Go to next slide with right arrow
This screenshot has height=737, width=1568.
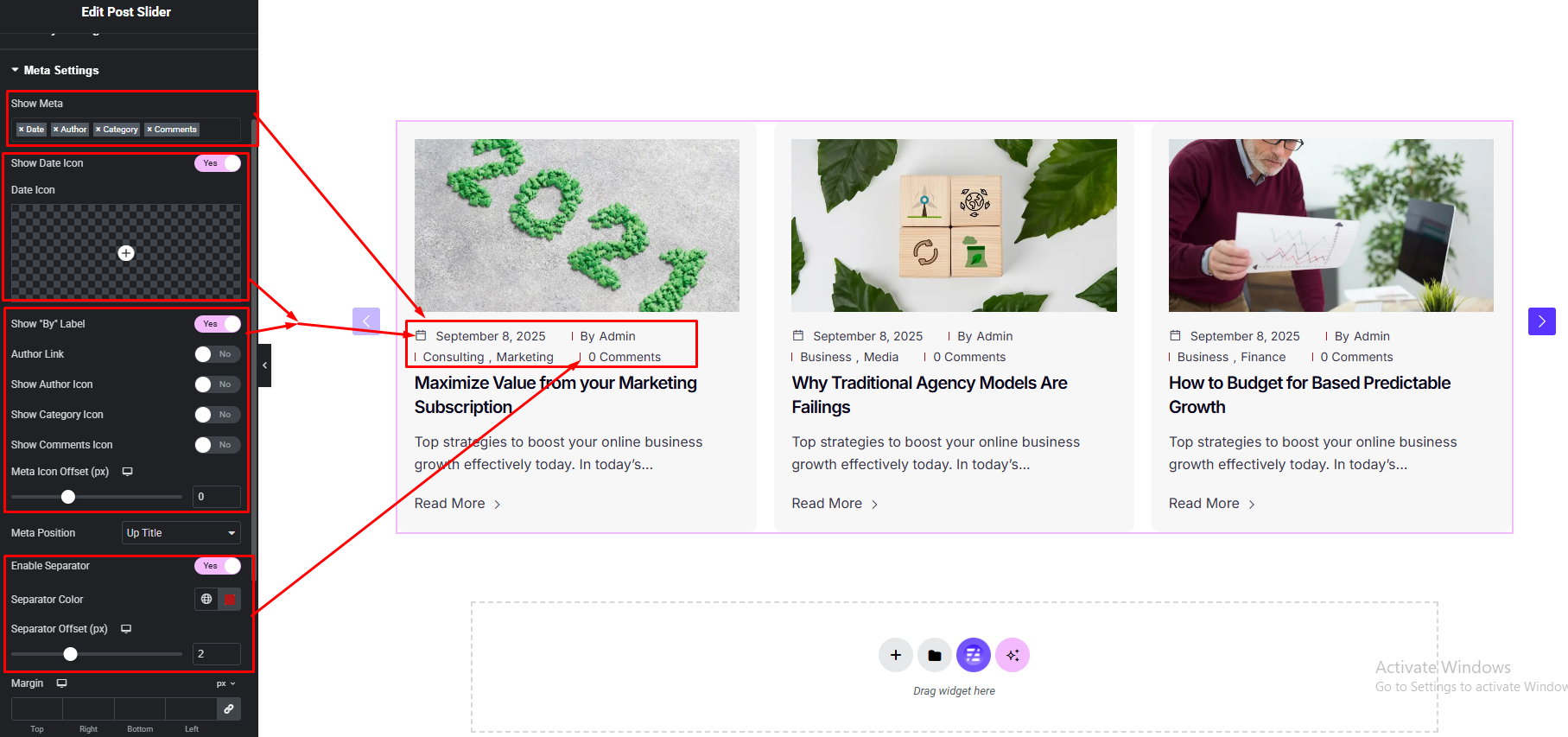(x=1541, y=321)
